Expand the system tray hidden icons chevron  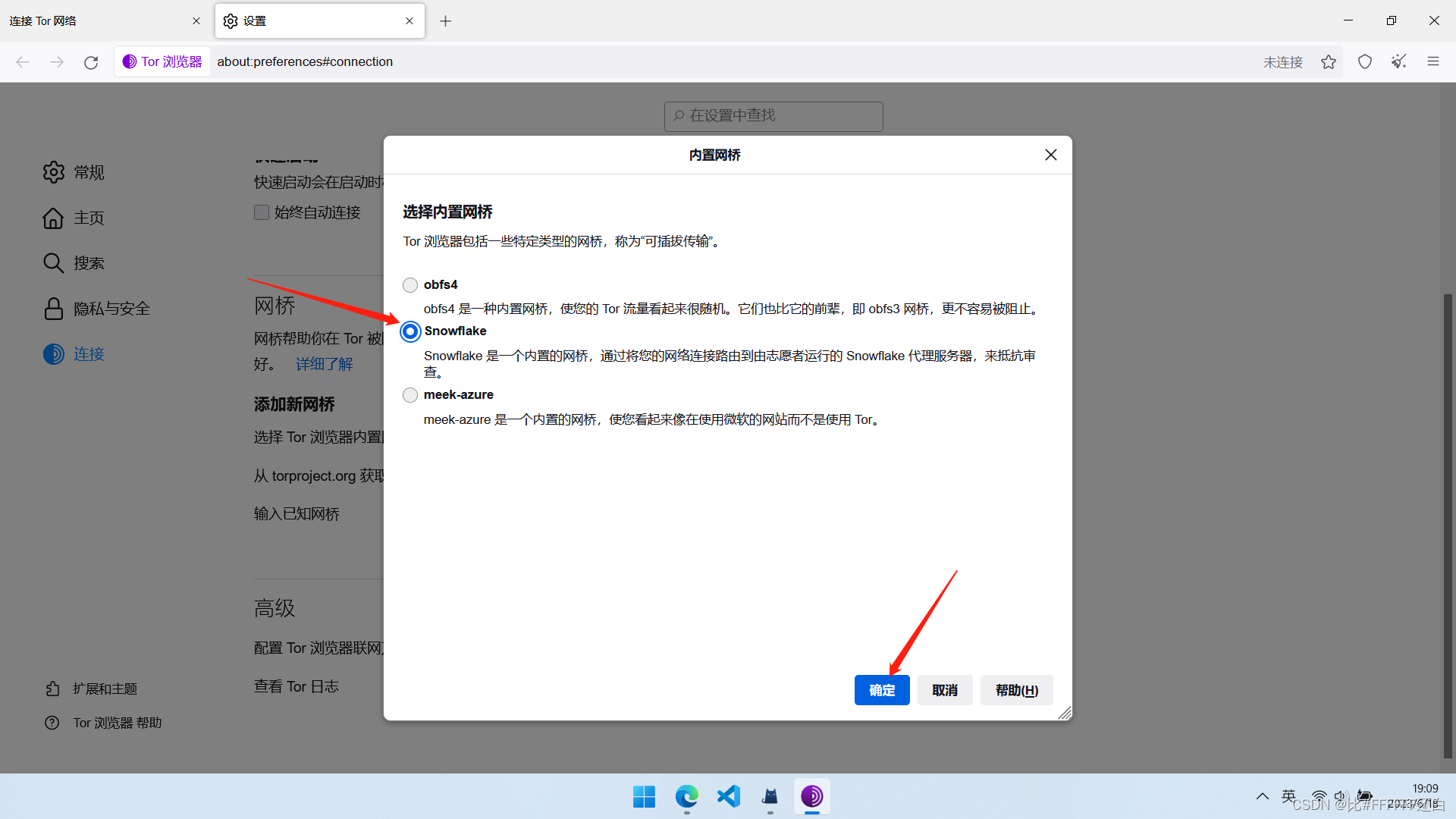tap(1262, 796)
